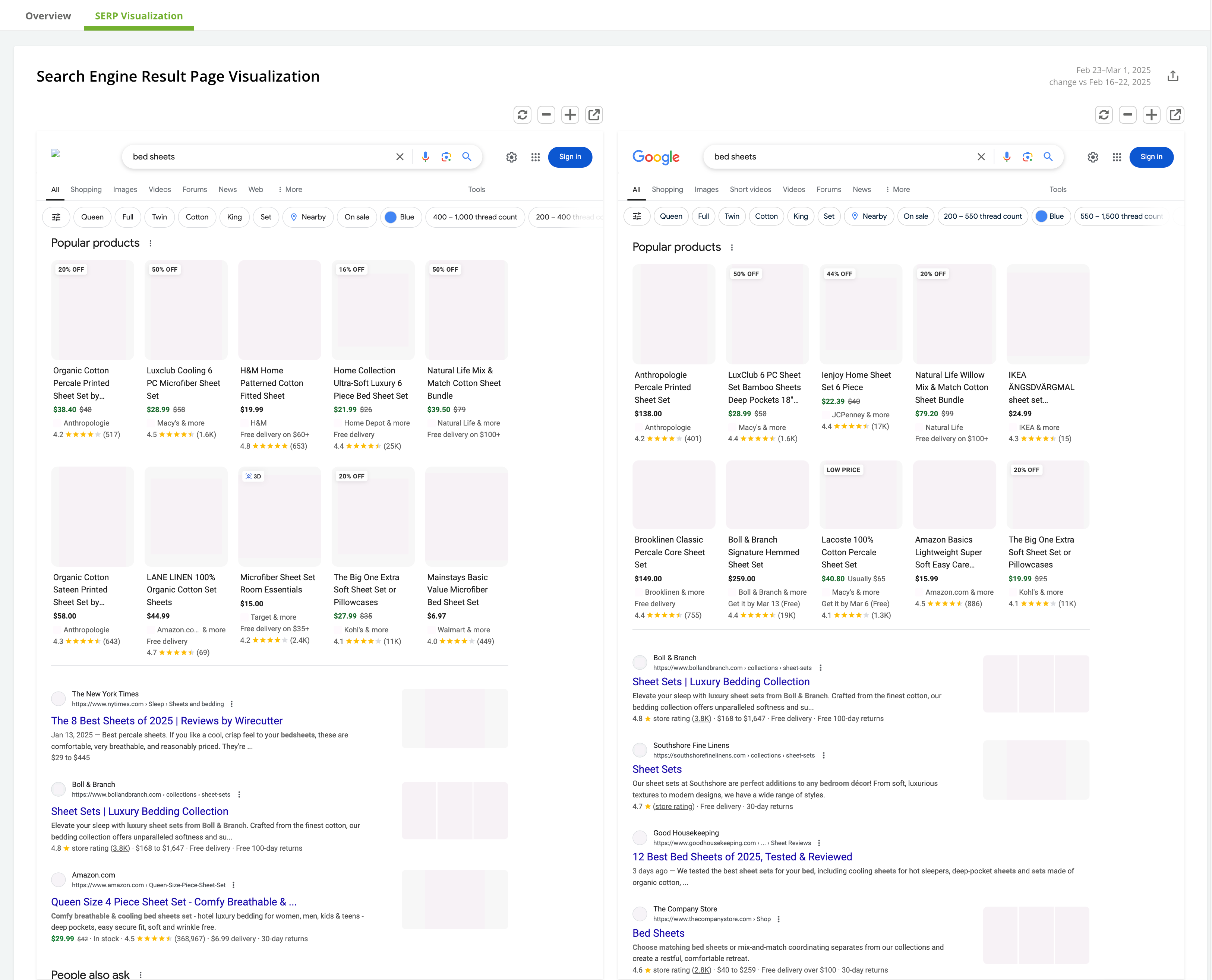Open The 8 Best Sheets of 2025 link
The height and width of the screenshot is (980, 1212).
tap(167, 721)
